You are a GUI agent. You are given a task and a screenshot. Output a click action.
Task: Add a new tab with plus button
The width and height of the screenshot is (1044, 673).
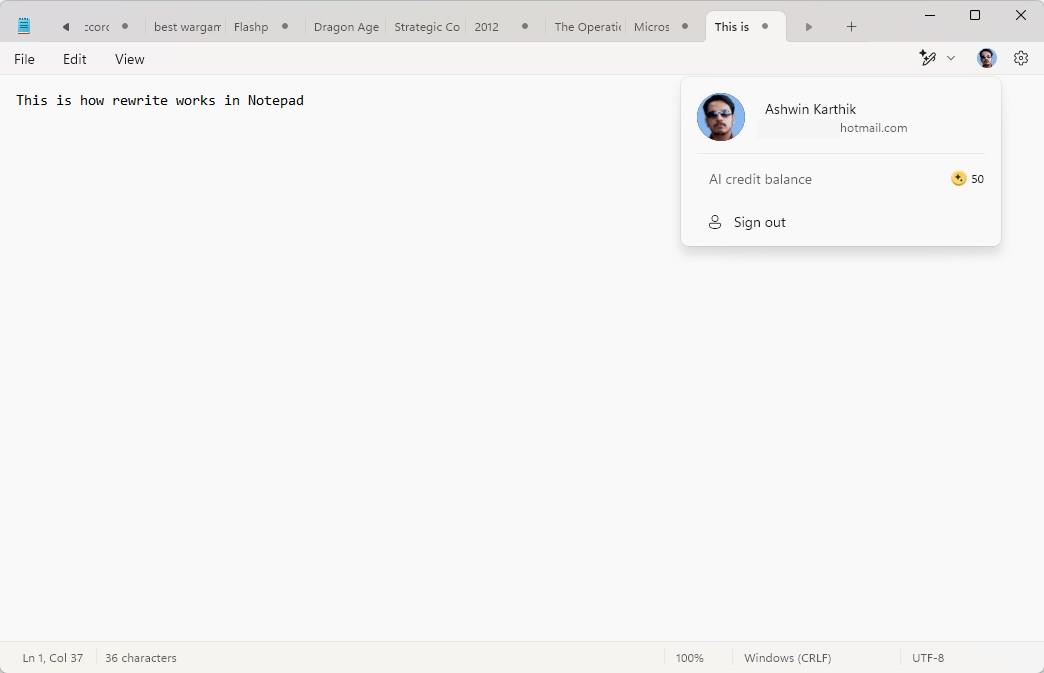click(x=851, y=27)
